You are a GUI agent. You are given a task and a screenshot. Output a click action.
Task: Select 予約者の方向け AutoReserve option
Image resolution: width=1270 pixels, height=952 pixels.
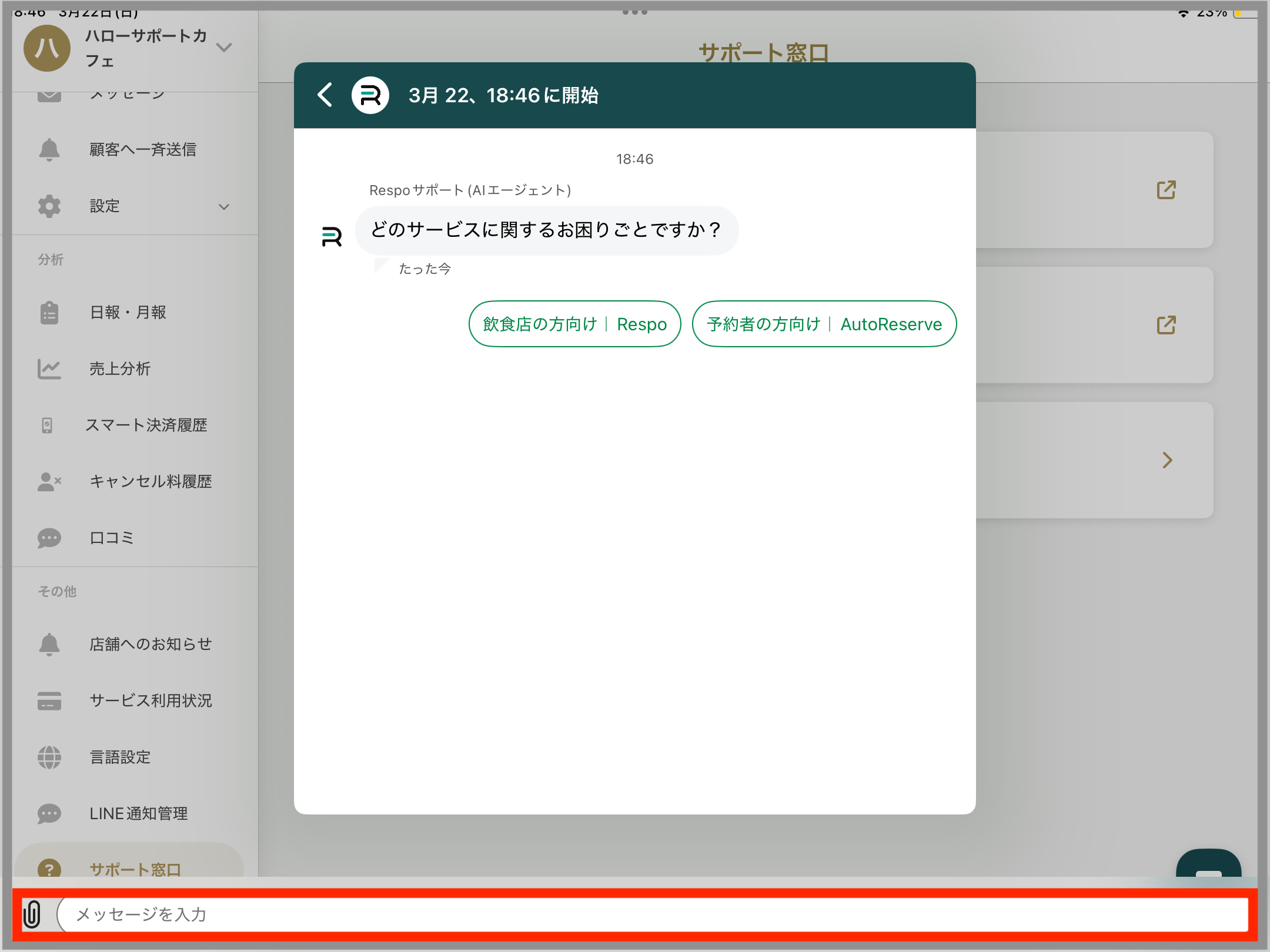[824, 324]
